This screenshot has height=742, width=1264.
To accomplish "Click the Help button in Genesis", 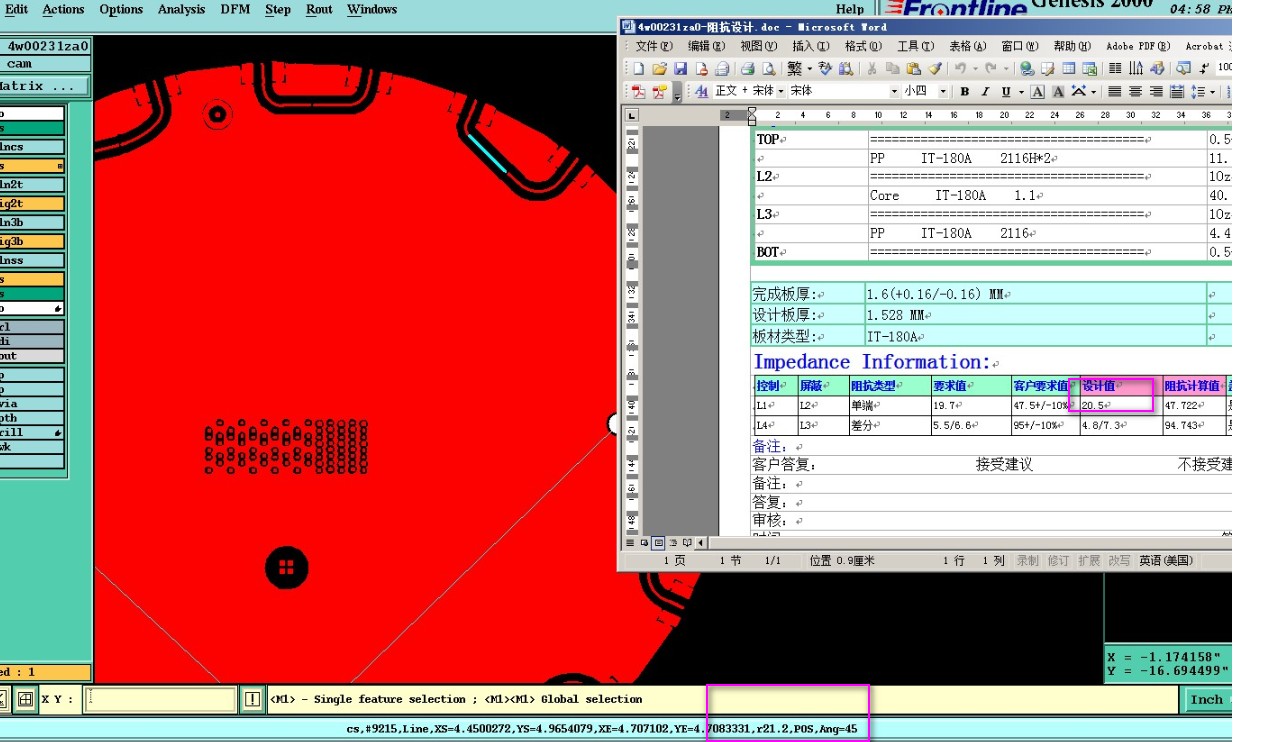I will click(849, 10).
